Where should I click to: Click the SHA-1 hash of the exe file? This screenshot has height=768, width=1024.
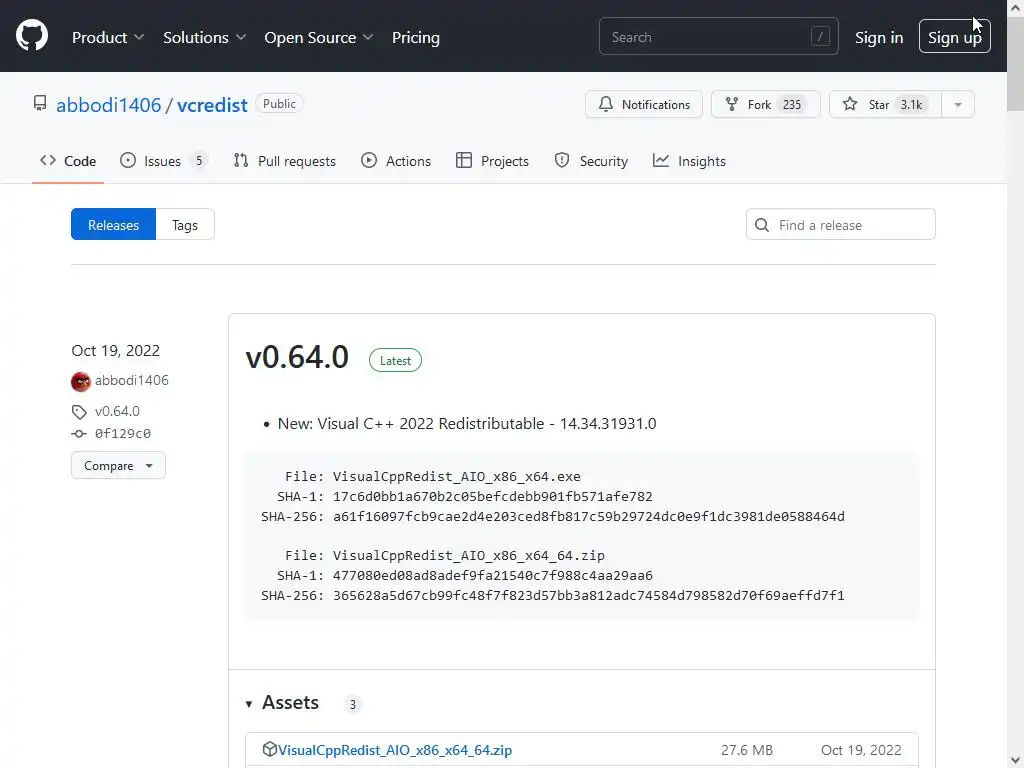(492, 496)
